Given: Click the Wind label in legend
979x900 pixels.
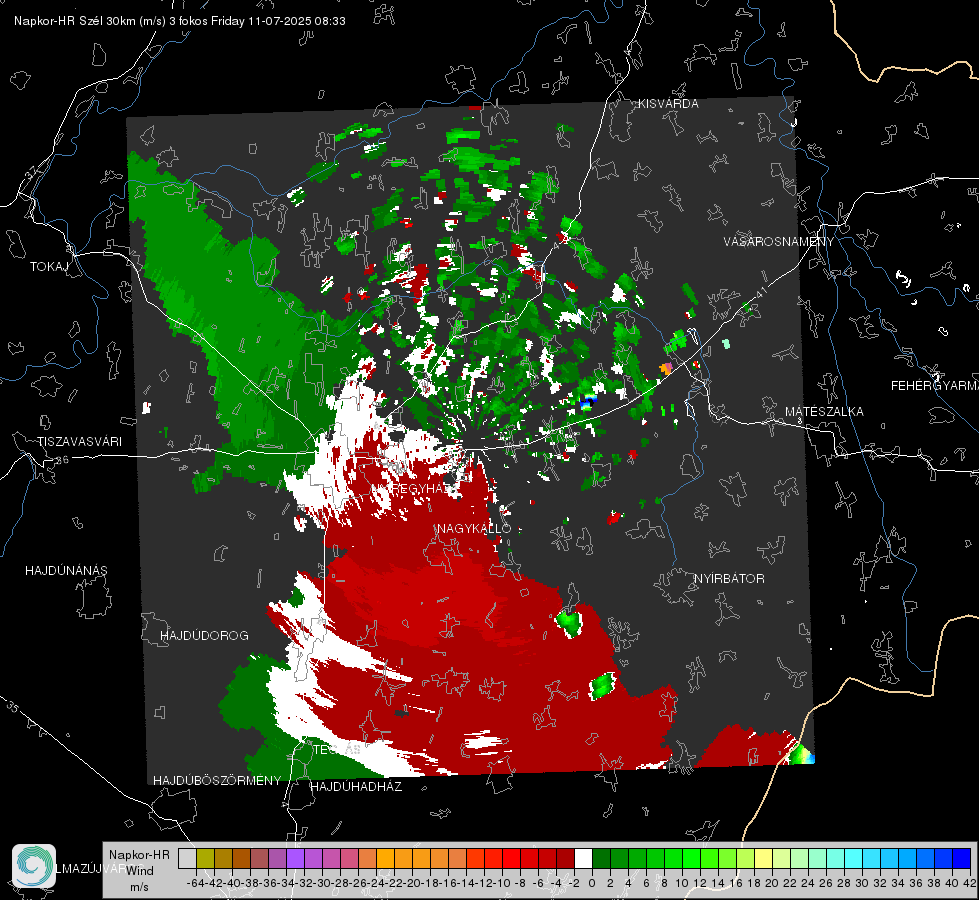Looking at the screenshot, I should (x=140, y=871).
